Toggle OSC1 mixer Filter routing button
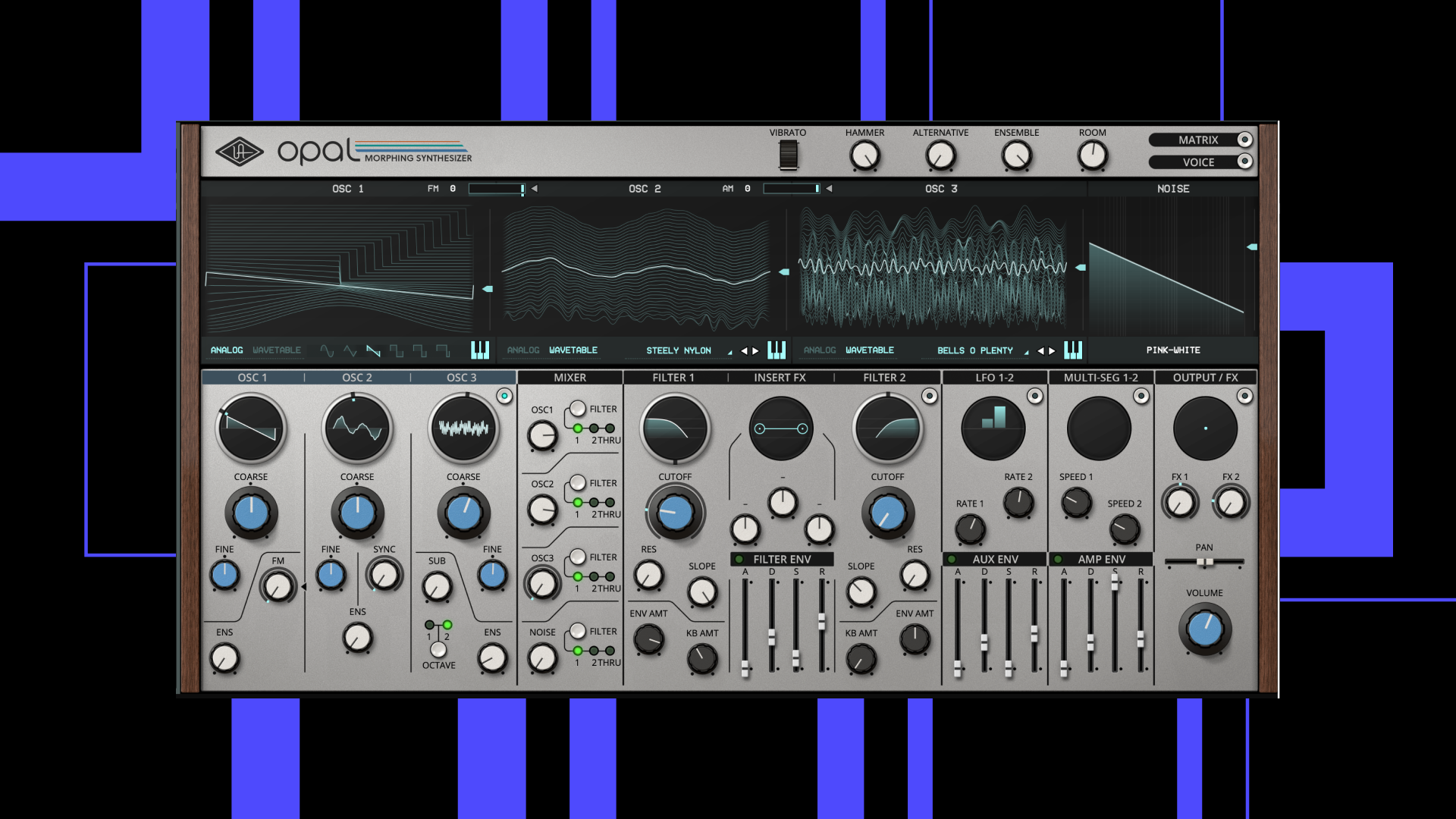The image size is (1456, 819). click(578, 409)
